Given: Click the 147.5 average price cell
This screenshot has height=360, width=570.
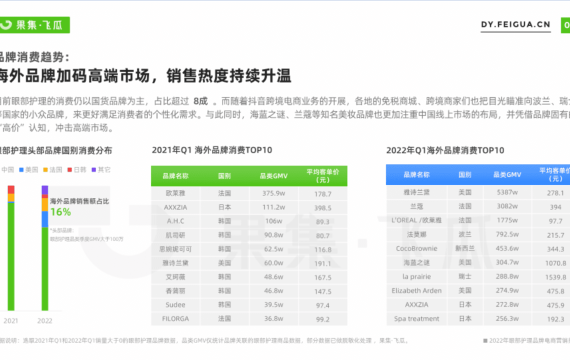Looking at the screenshot, I should [x=323, y=292].
